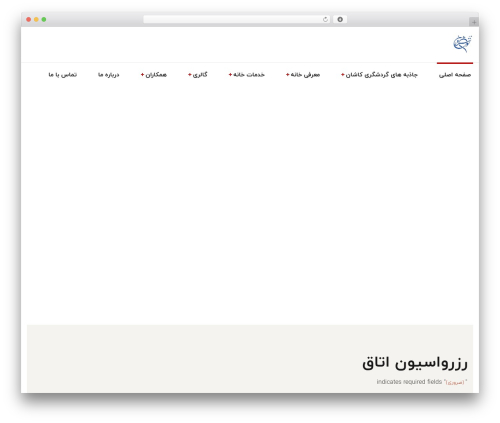Image resolution: width=500 pixels, height=423 pixels.
Task: Open the صفحه اصلی menu item
Action: [x=455, y=75]
